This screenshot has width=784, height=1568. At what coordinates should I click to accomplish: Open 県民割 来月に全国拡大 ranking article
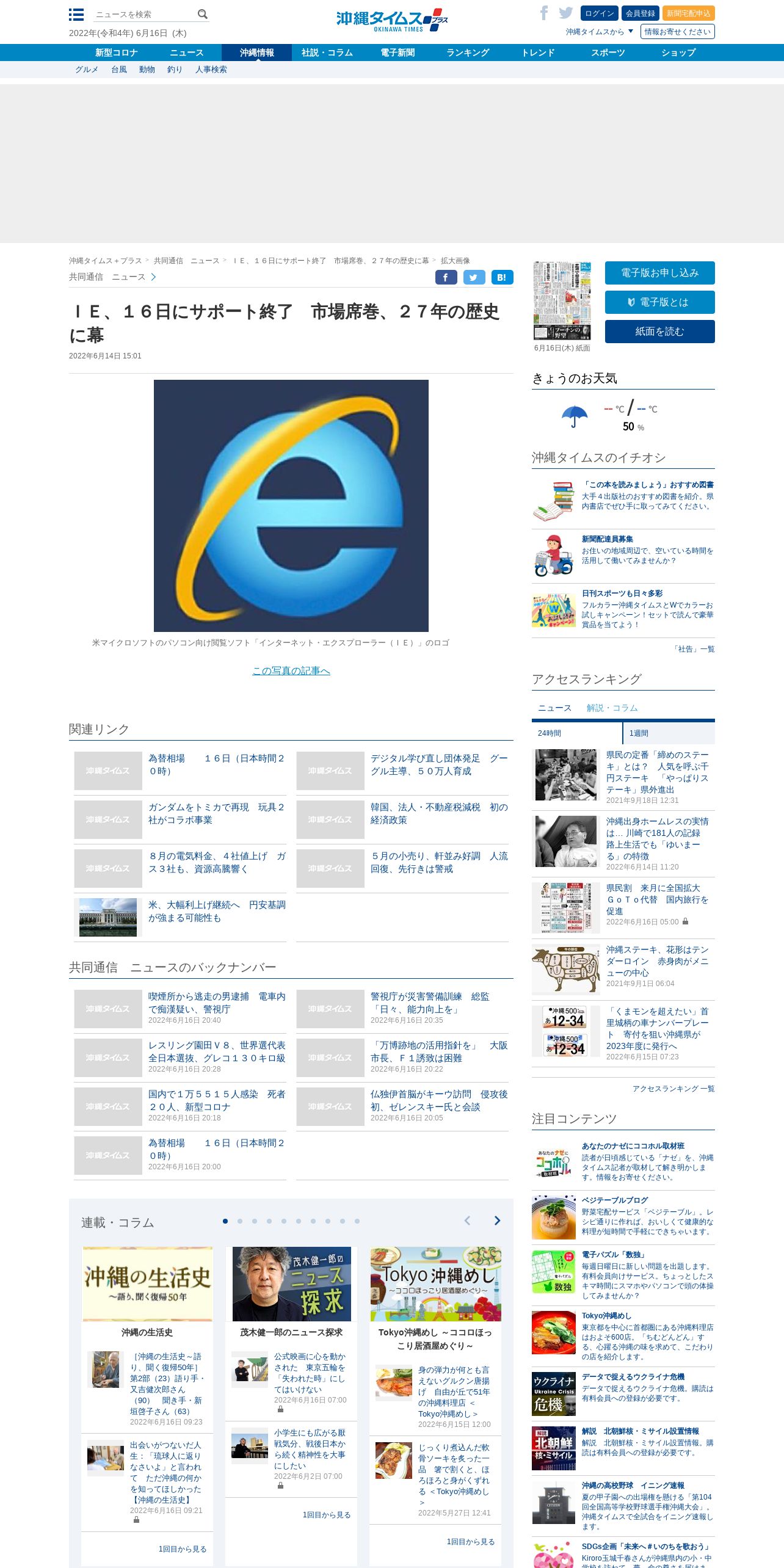657,899
